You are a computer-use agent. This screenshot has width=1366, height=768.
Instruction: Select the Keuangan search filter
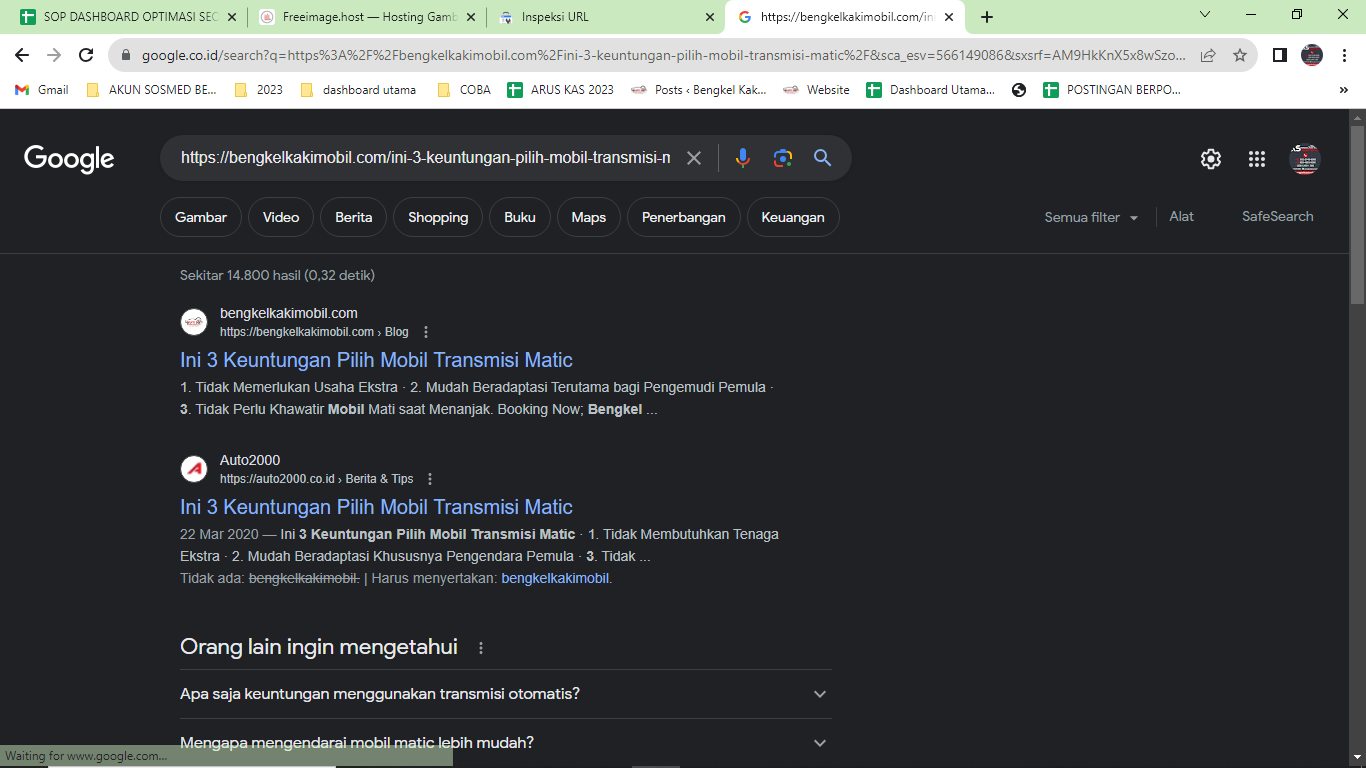click(x=793, y=217)
